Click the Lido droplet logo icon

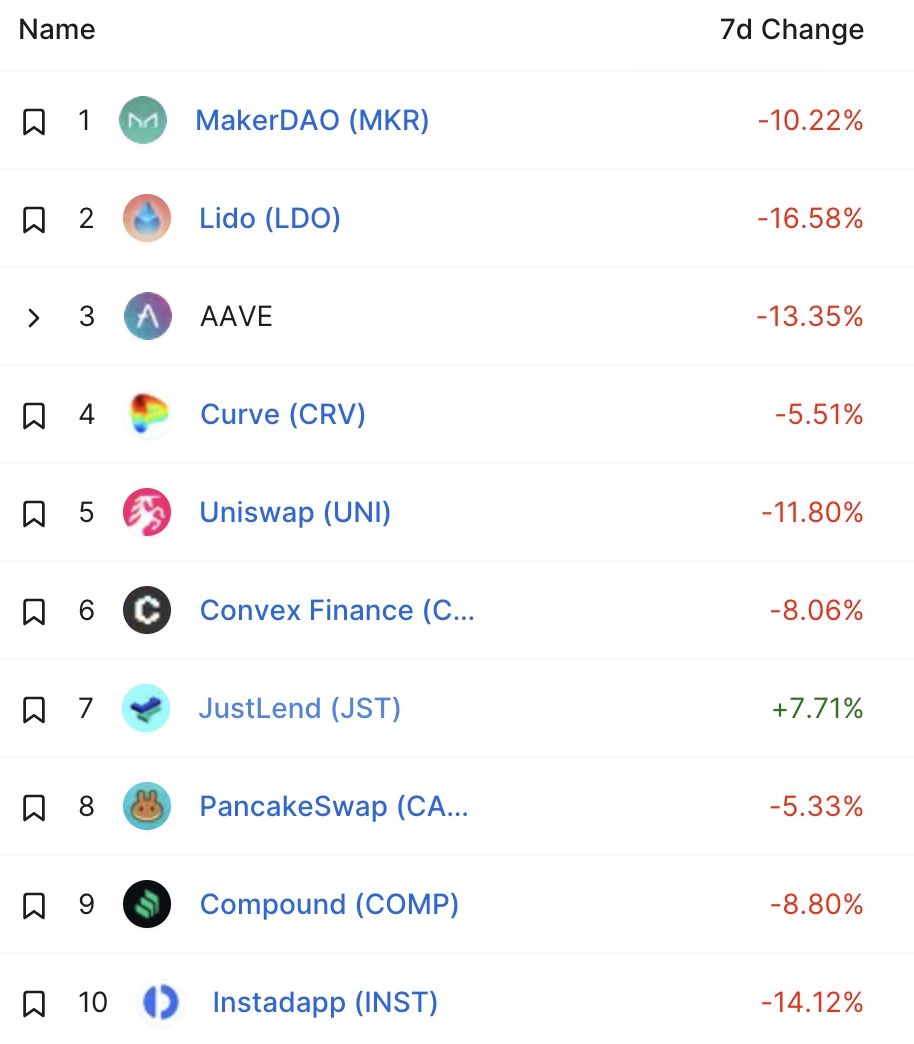pyautogui.click(x=147, y=218)
